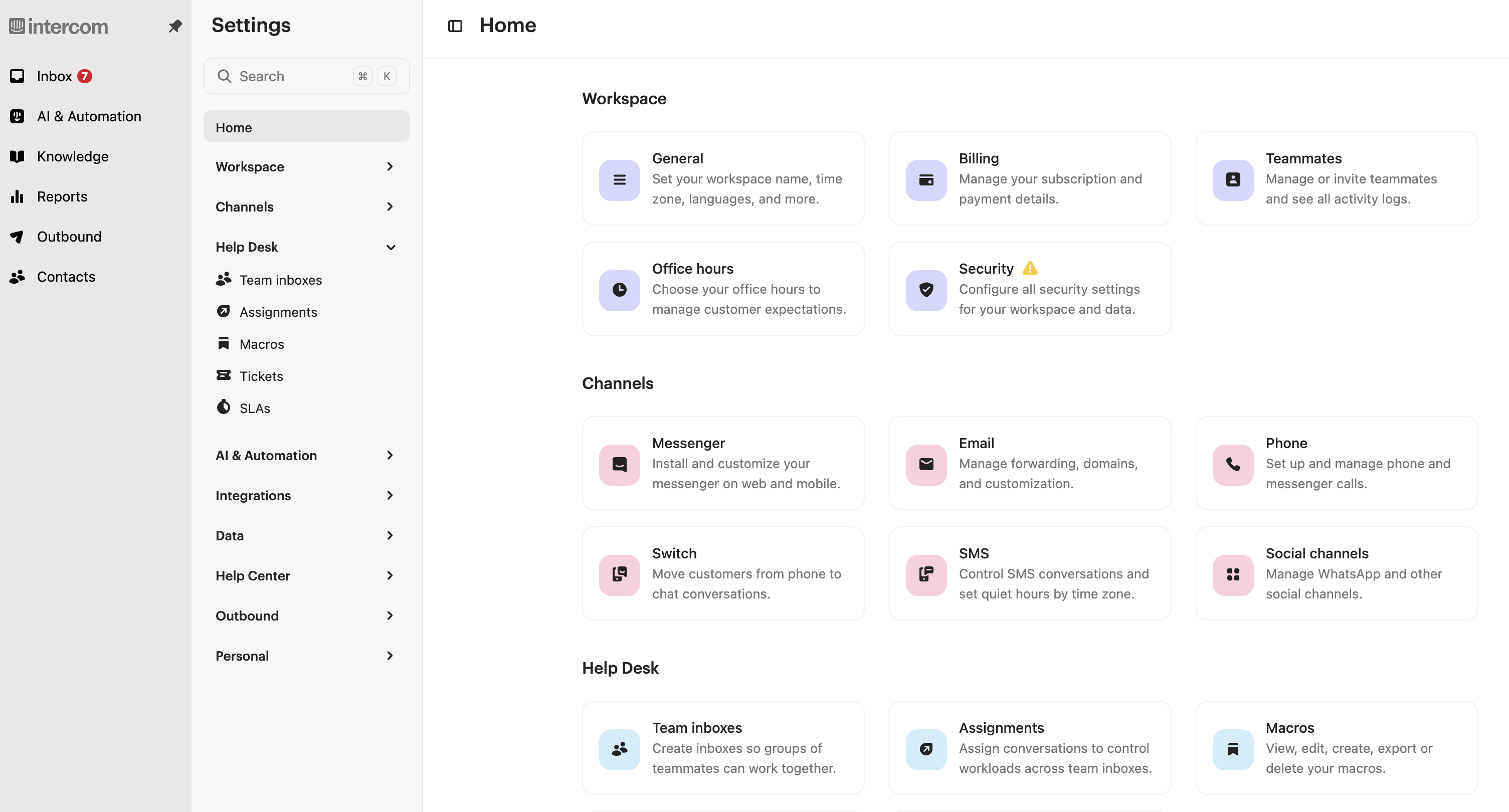Toggle the sidebar collapse icon beside Home
Image resolution: width=1509 pixels, height=812 pixels.
click(455, 26)
